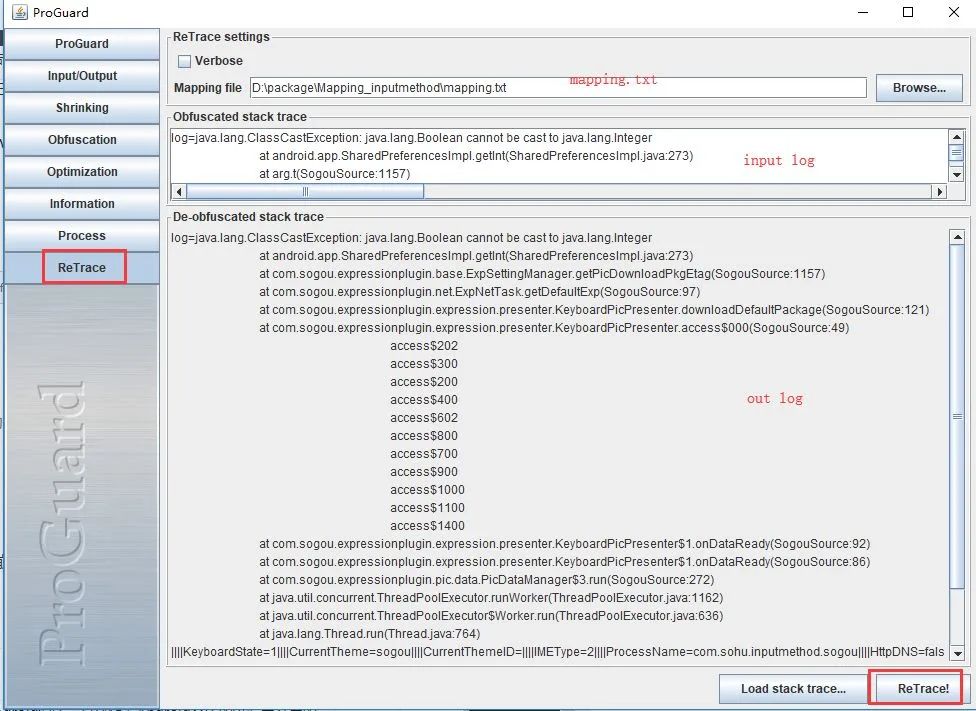Image resolution: width=976 pixels, height=711 pixels.
Task: Open the Shrinking tab
Action: point(82,108)
